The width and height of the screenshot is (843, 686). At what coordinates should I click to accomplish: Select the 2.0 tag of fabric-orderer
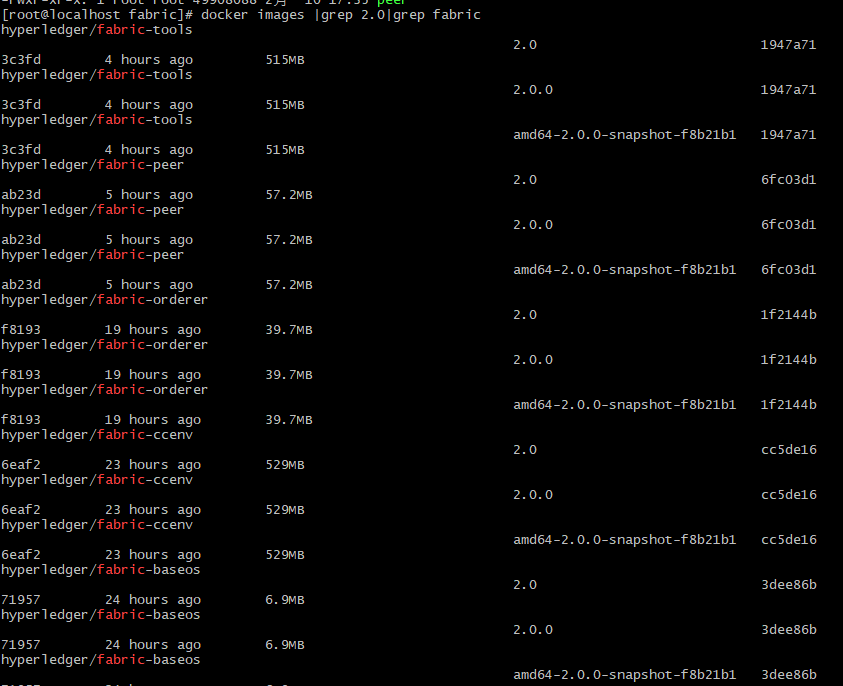point(525,315)
